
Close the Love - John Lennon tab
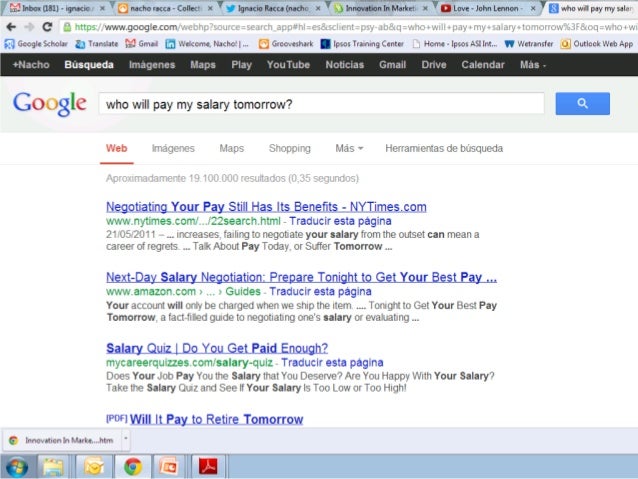tap(533, 8)
